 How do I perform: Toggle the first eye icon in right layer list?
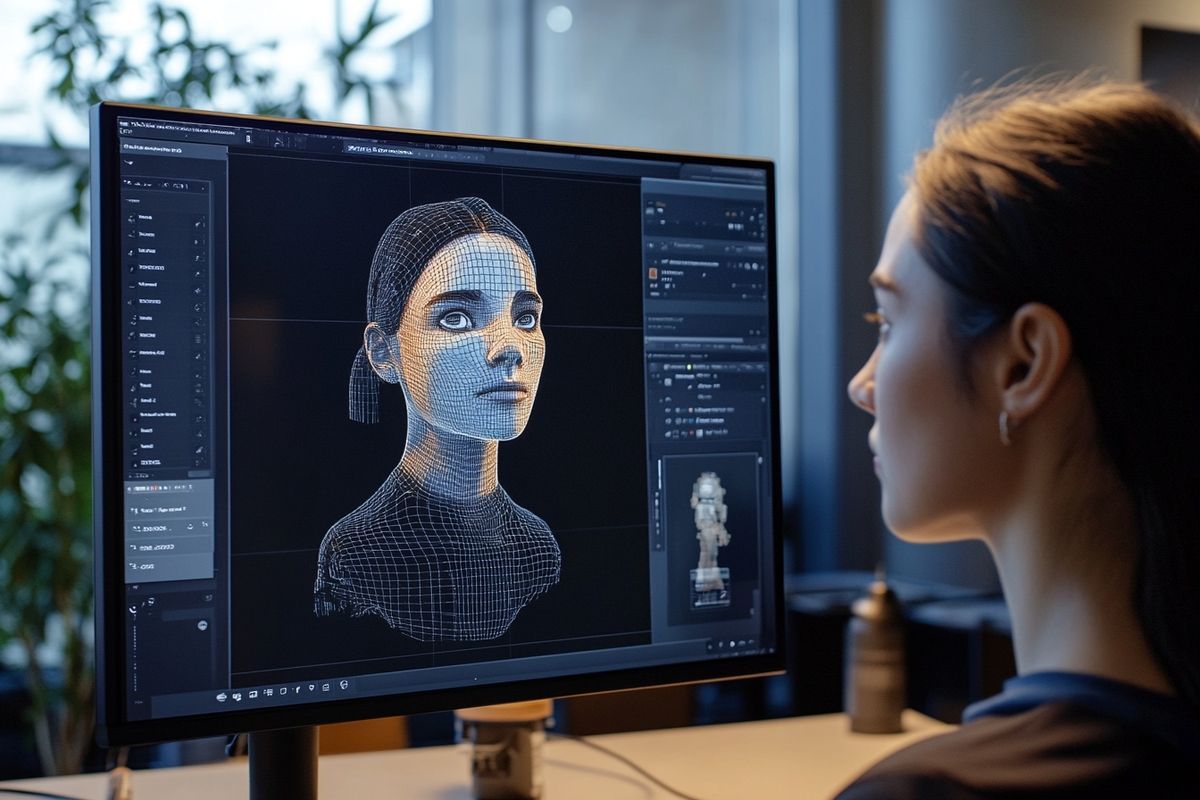point(669,409)
